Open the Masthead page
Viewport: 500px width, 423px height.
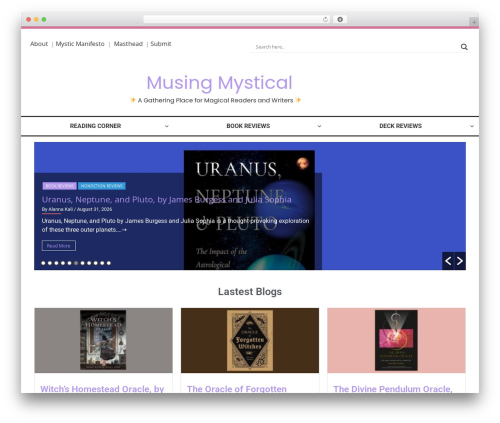coord(128,44)
